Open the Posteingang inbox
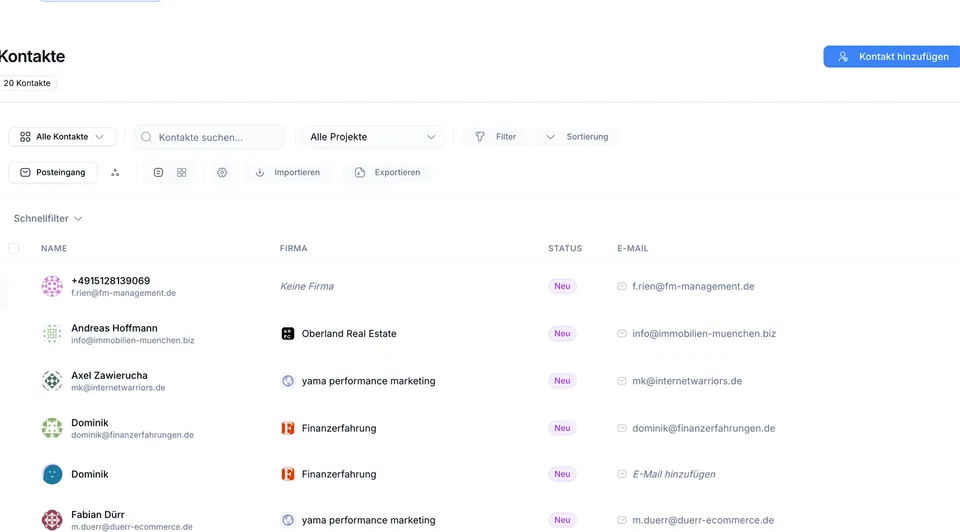This screenshot has height=532, width=960. [x=53, y=172]
